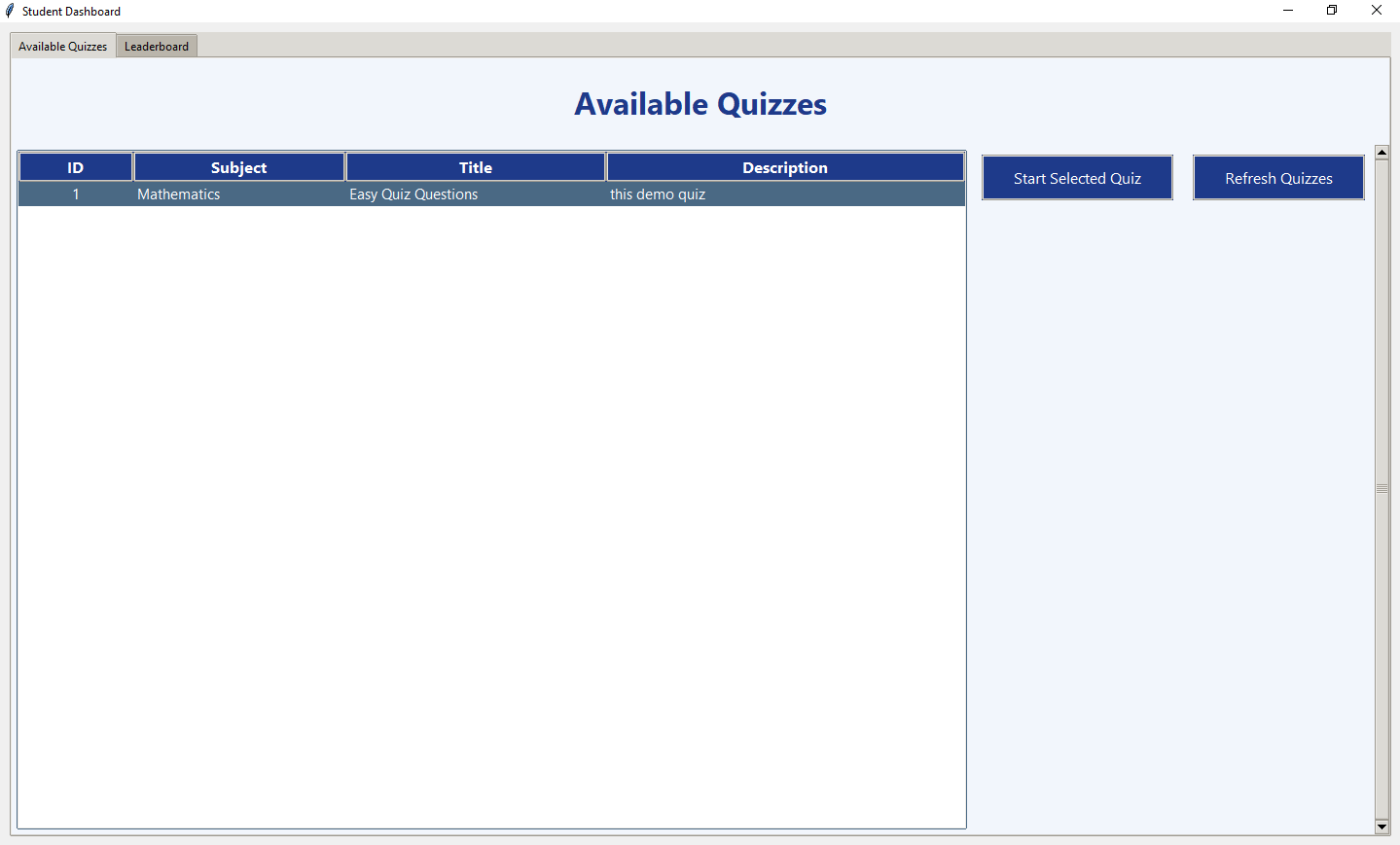This screenshot has width=1400, height=845.
Task: Click the quiz ID value 1
Action: [x=75, y=194]
